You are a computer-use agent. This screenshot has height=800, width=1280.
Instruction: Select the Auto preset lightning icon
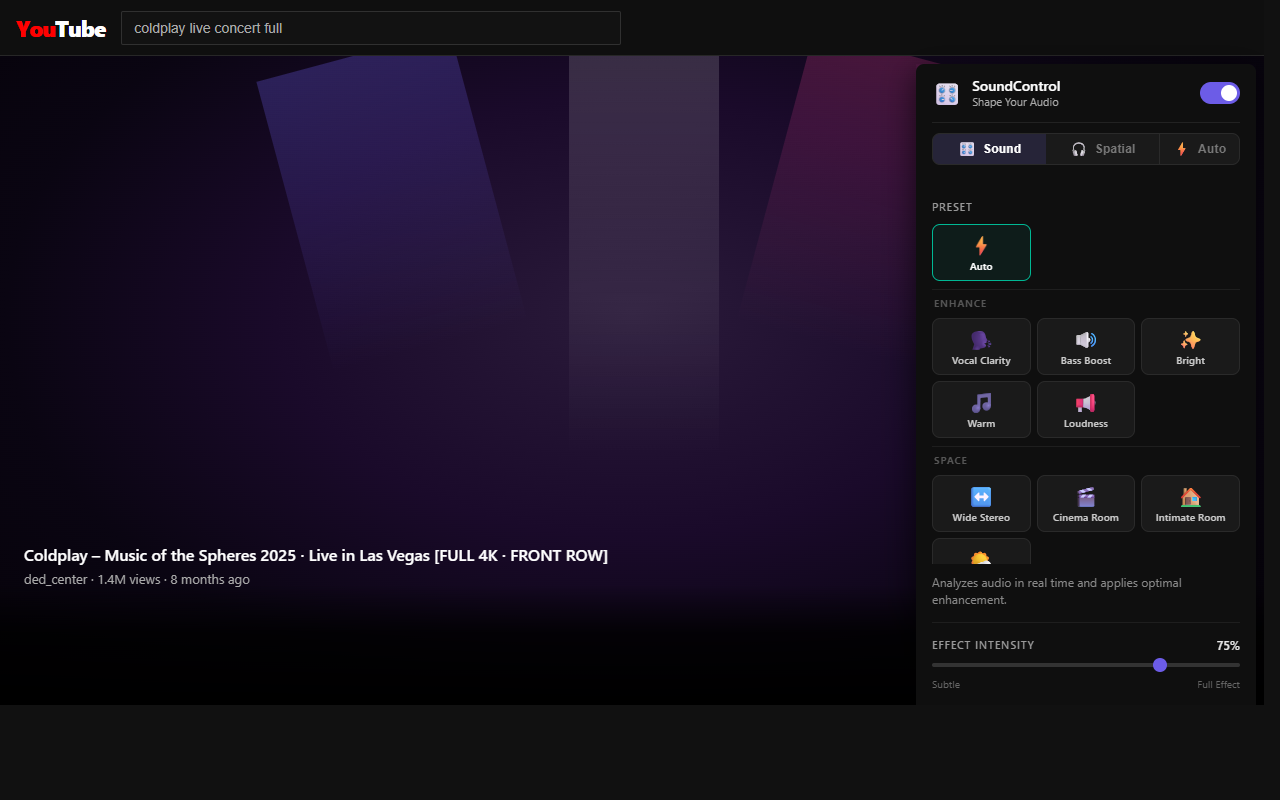(x=981, y=245)
